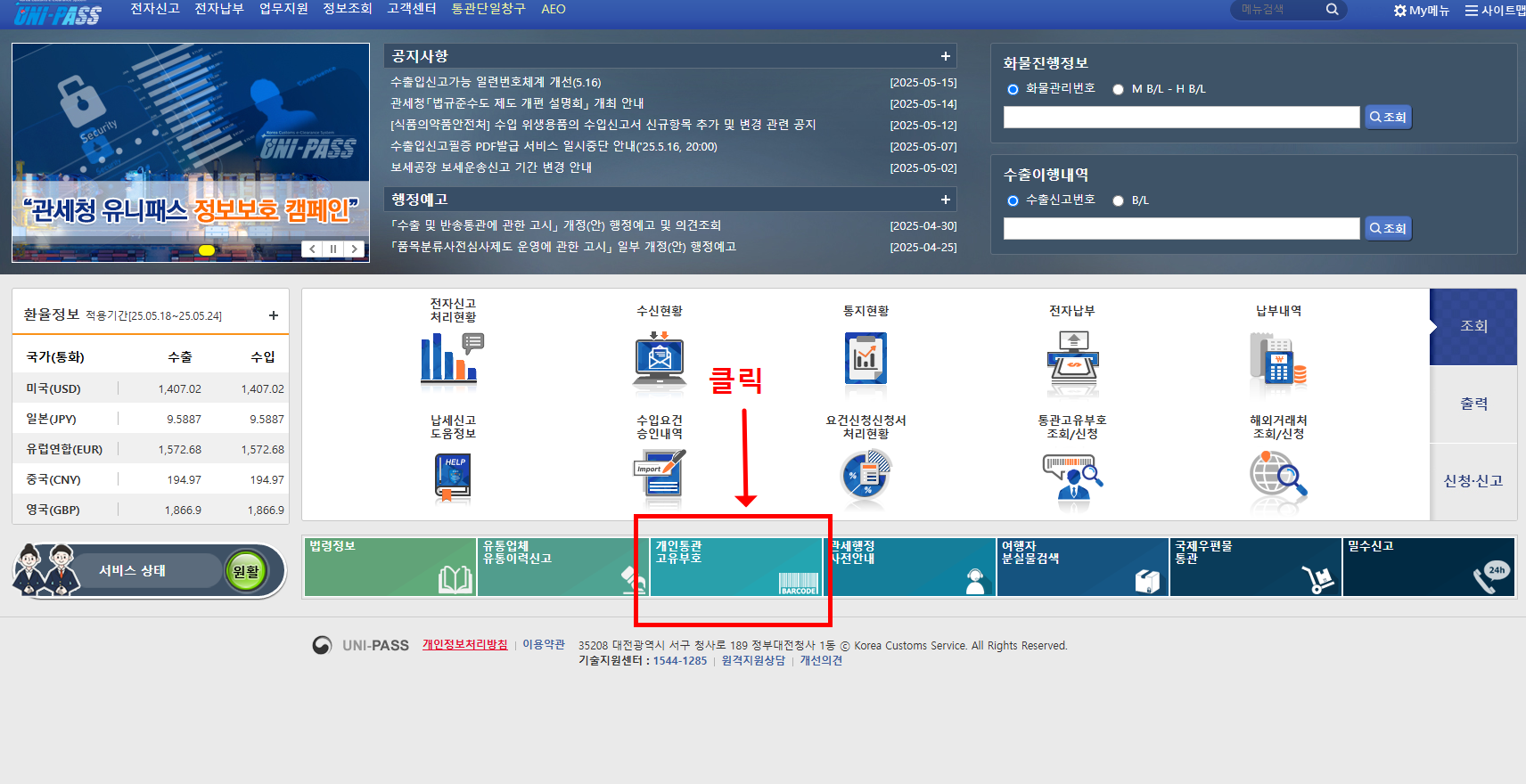The width and height of the screenshot is (1526, 784).
Task: Open the 유통업체 유통이력신고 tile
Action: (563, 567)
